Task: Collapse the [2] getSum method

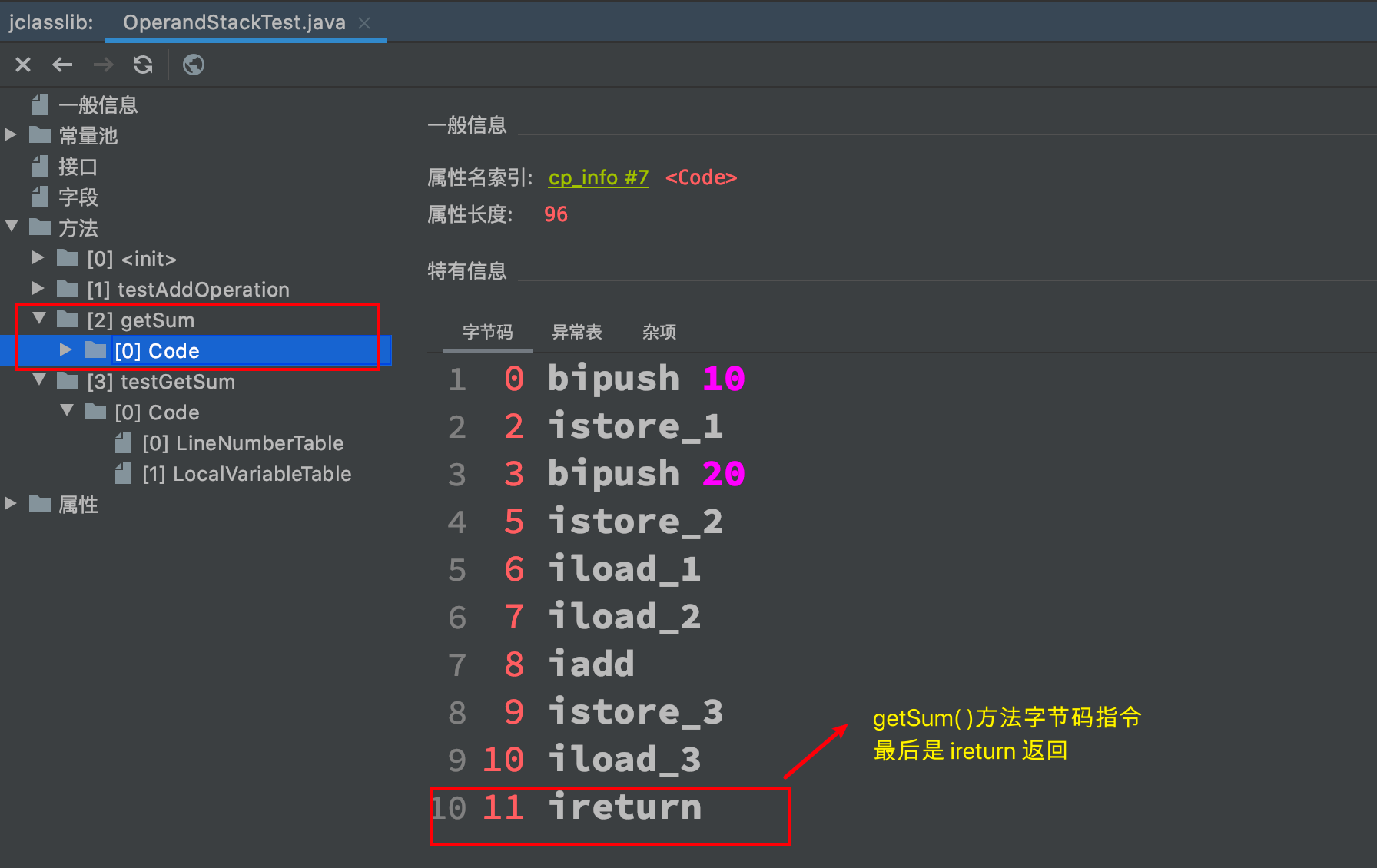Action: tap(39, 319)
